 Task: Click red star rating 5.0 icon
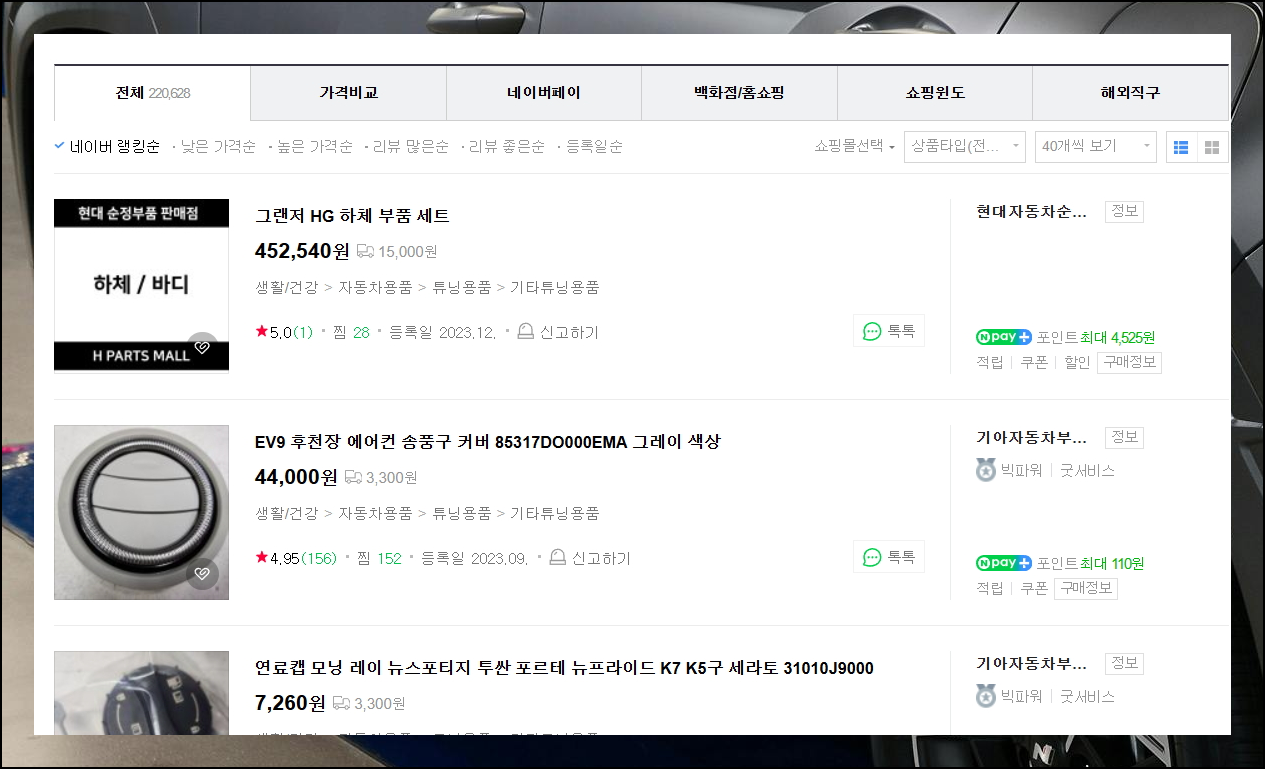(x=261, y=331)
